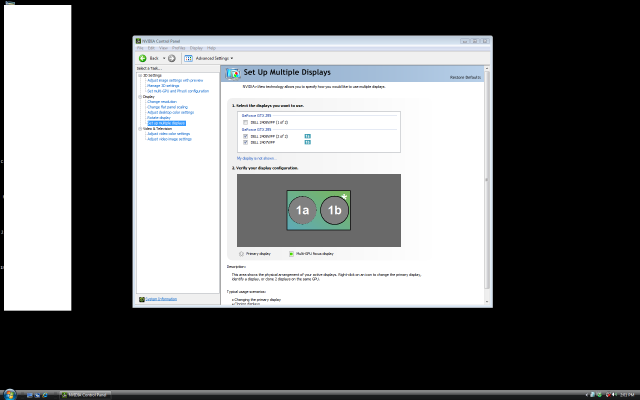Click the Multi-GPU focus display legend icon
Viewport: 640px width, 400px height.
pos(291,253)
